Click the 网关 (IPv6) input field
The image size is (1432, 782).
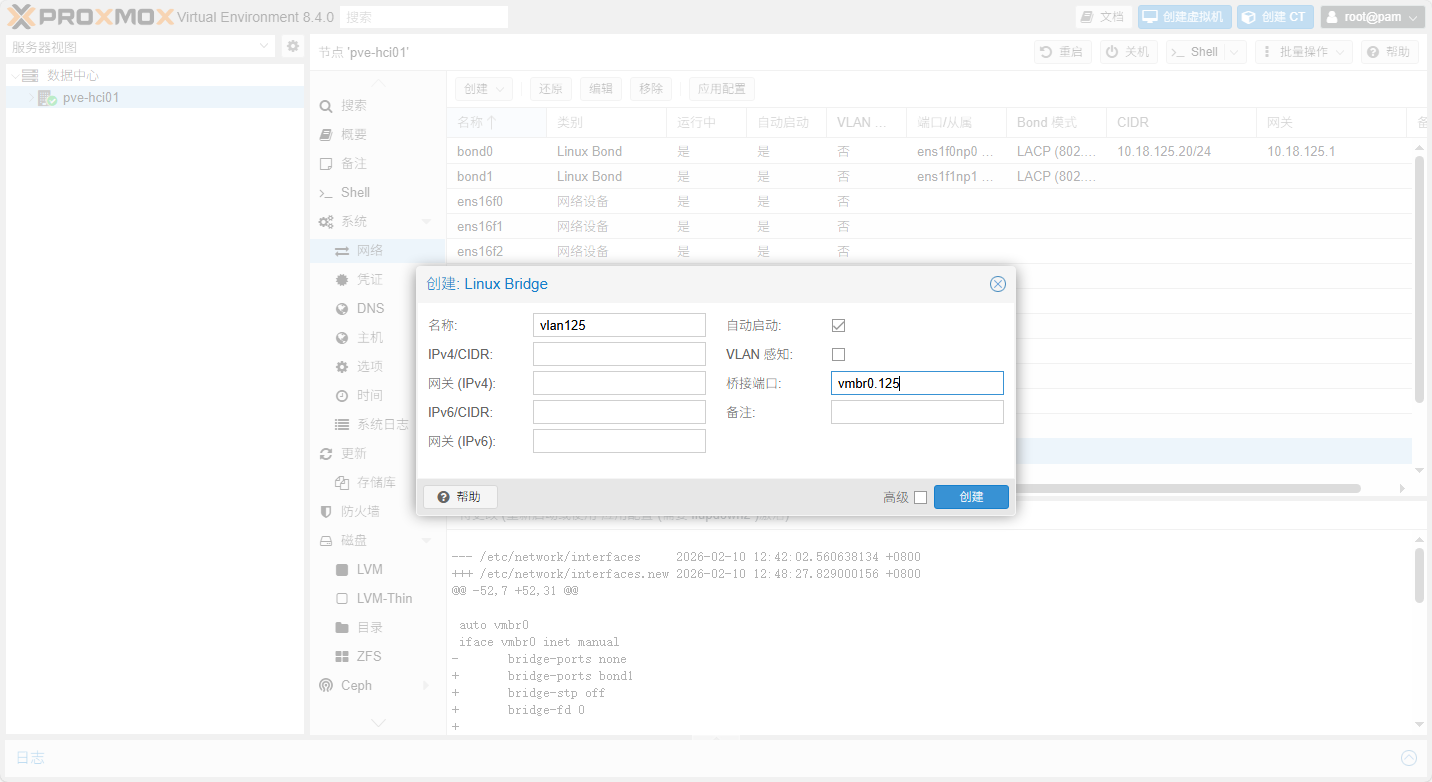point(619,441)
